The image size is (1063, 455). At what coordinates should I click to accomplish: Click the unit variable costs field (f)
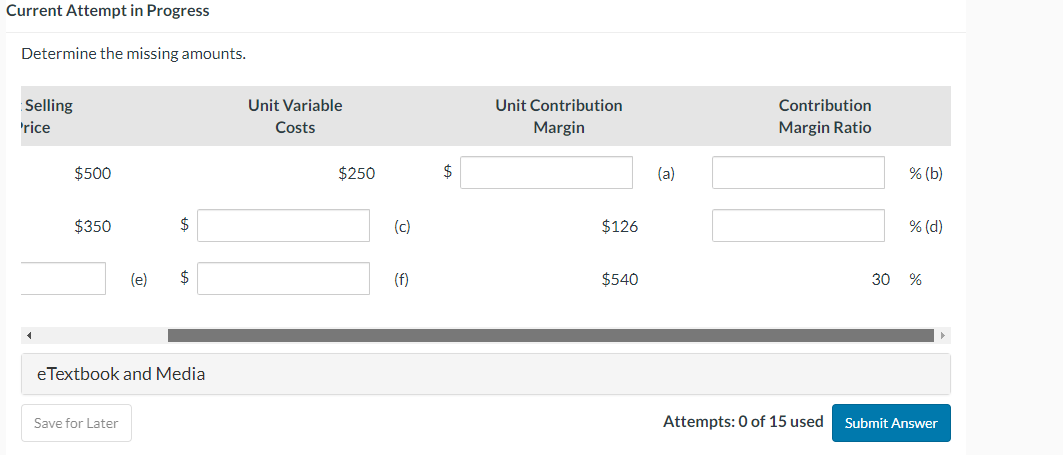point(284,279)
